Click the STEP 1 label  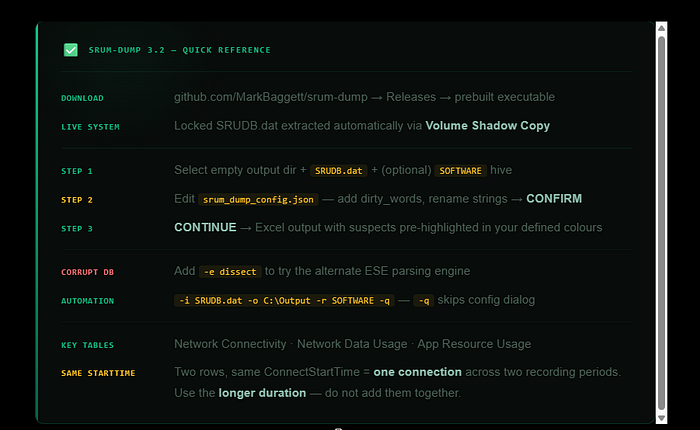pos(77,171)
